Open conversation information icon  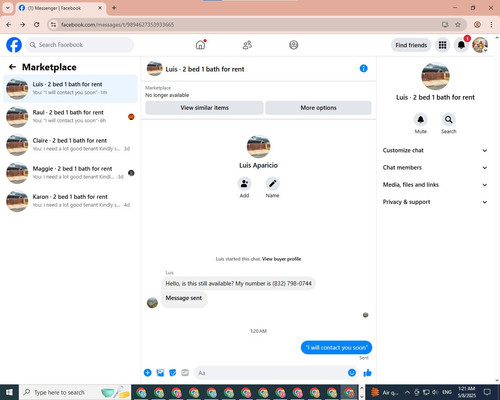pyautogui.click(x=363, y=68)
